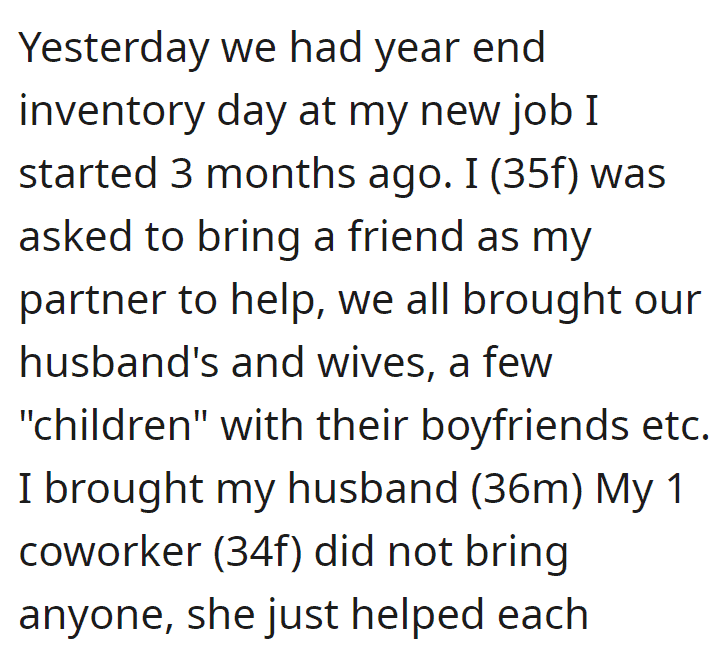Click the word "etc."

676,427
